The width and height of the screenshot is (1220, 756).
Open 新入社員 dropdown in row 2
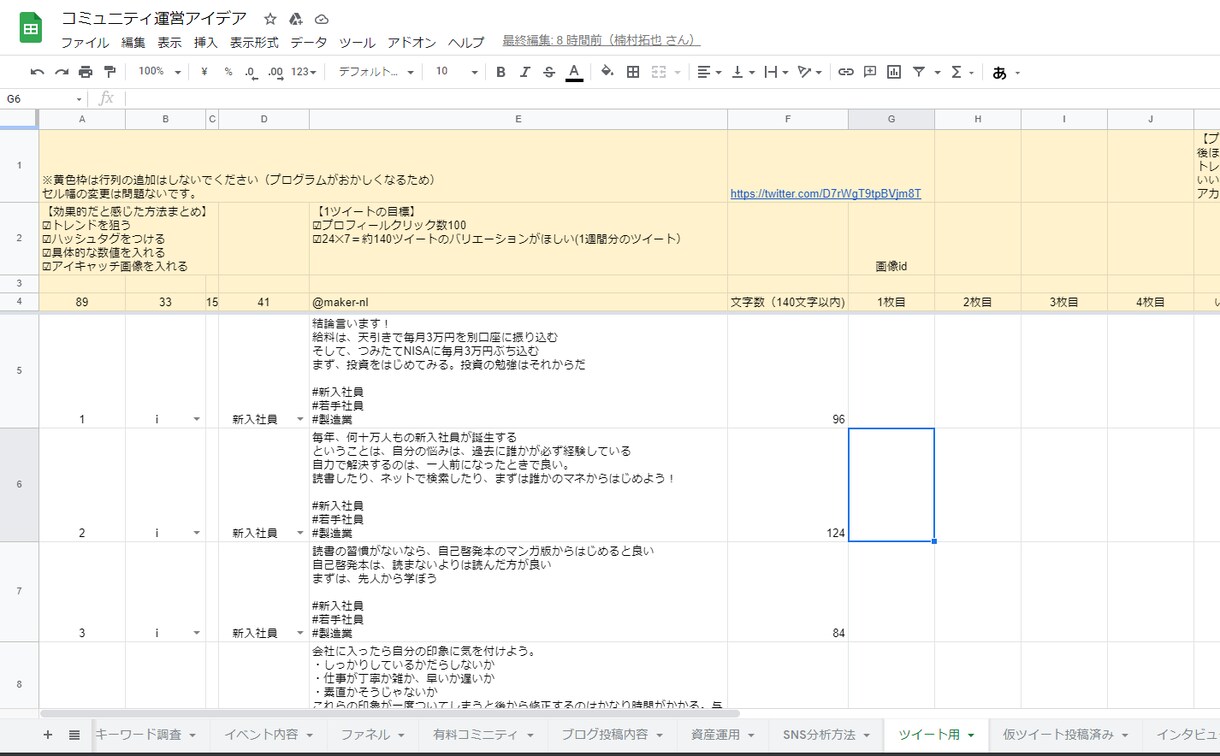point(298,533)
